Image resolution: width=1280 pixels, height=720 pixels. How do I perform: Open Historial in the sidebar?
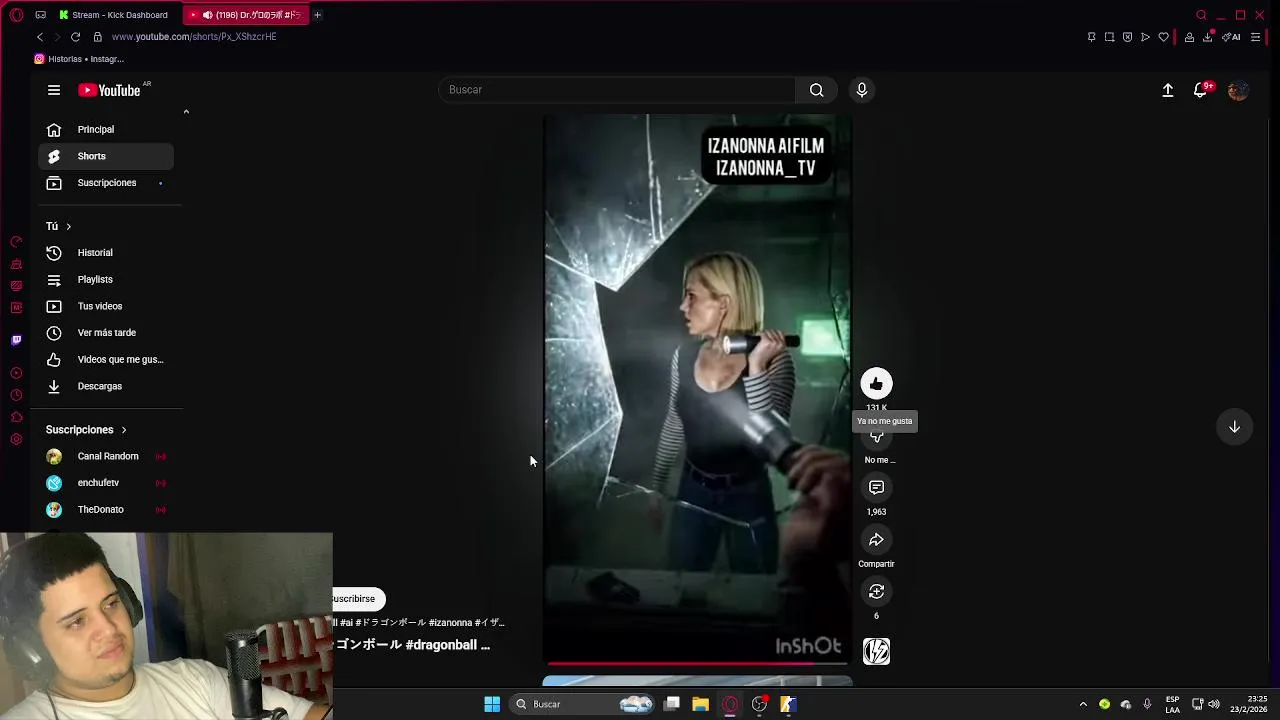click(x=106, y=253)
